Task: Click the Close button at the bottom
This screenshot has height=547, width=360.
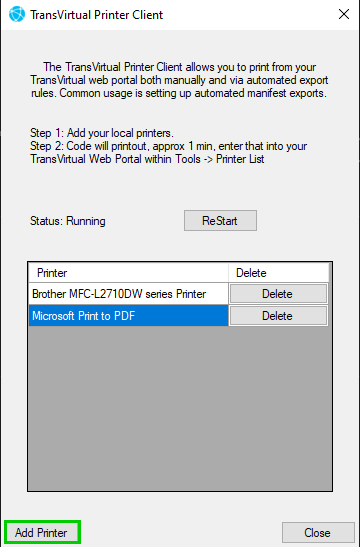Action: click(x=317, y=533)
